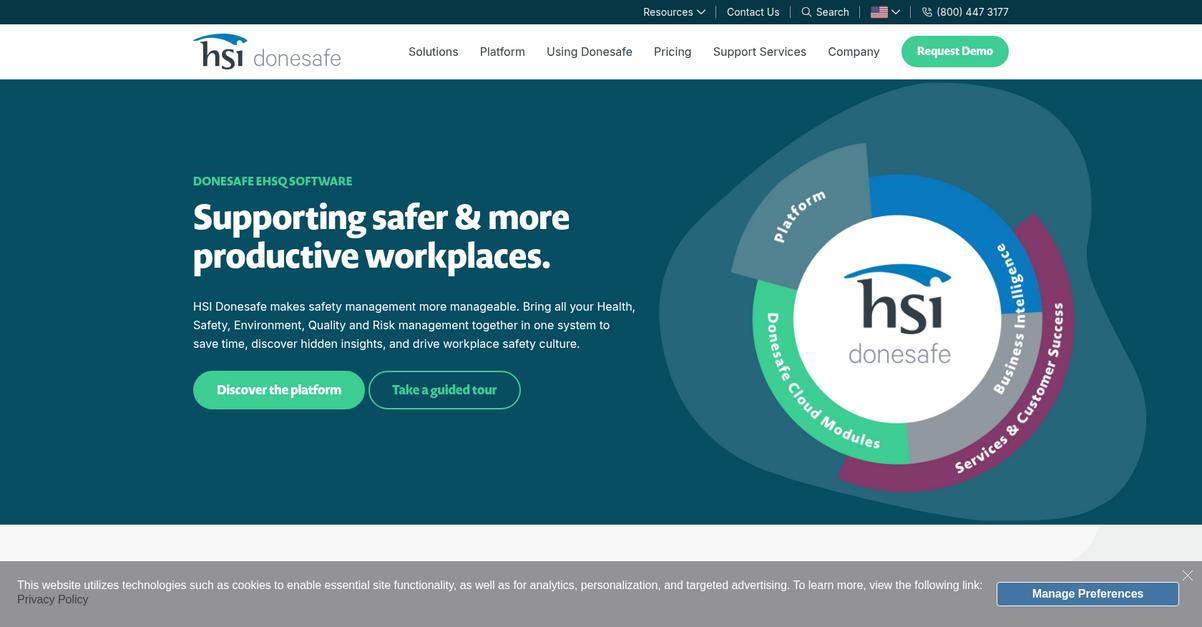Click the Business Intelligence wheel segment

(1010, 320)
